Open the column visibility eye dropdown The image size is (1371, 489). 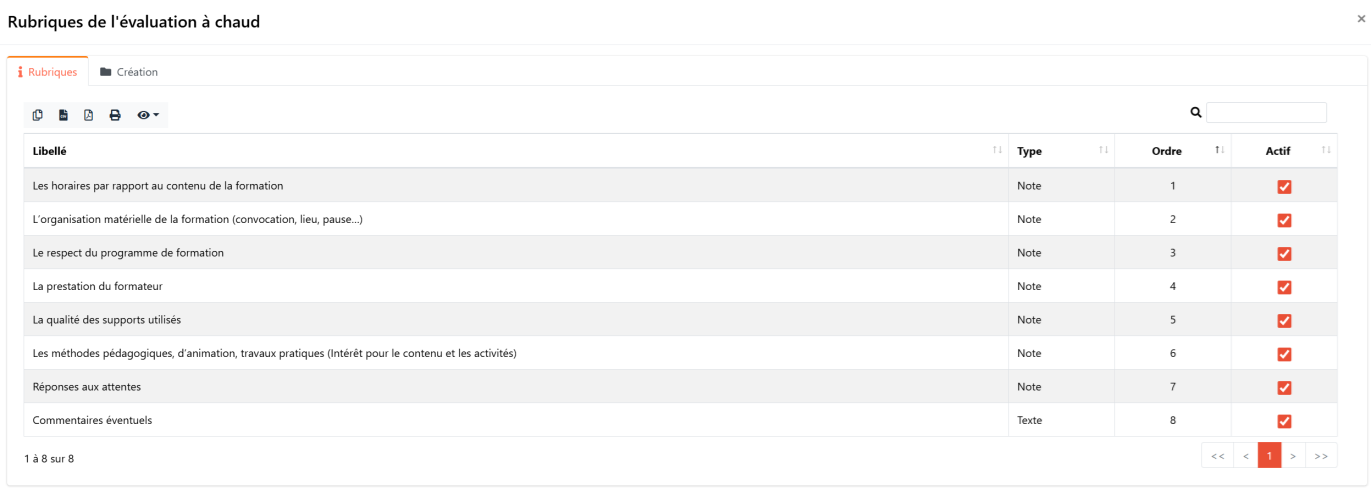[x=148, y=115]
